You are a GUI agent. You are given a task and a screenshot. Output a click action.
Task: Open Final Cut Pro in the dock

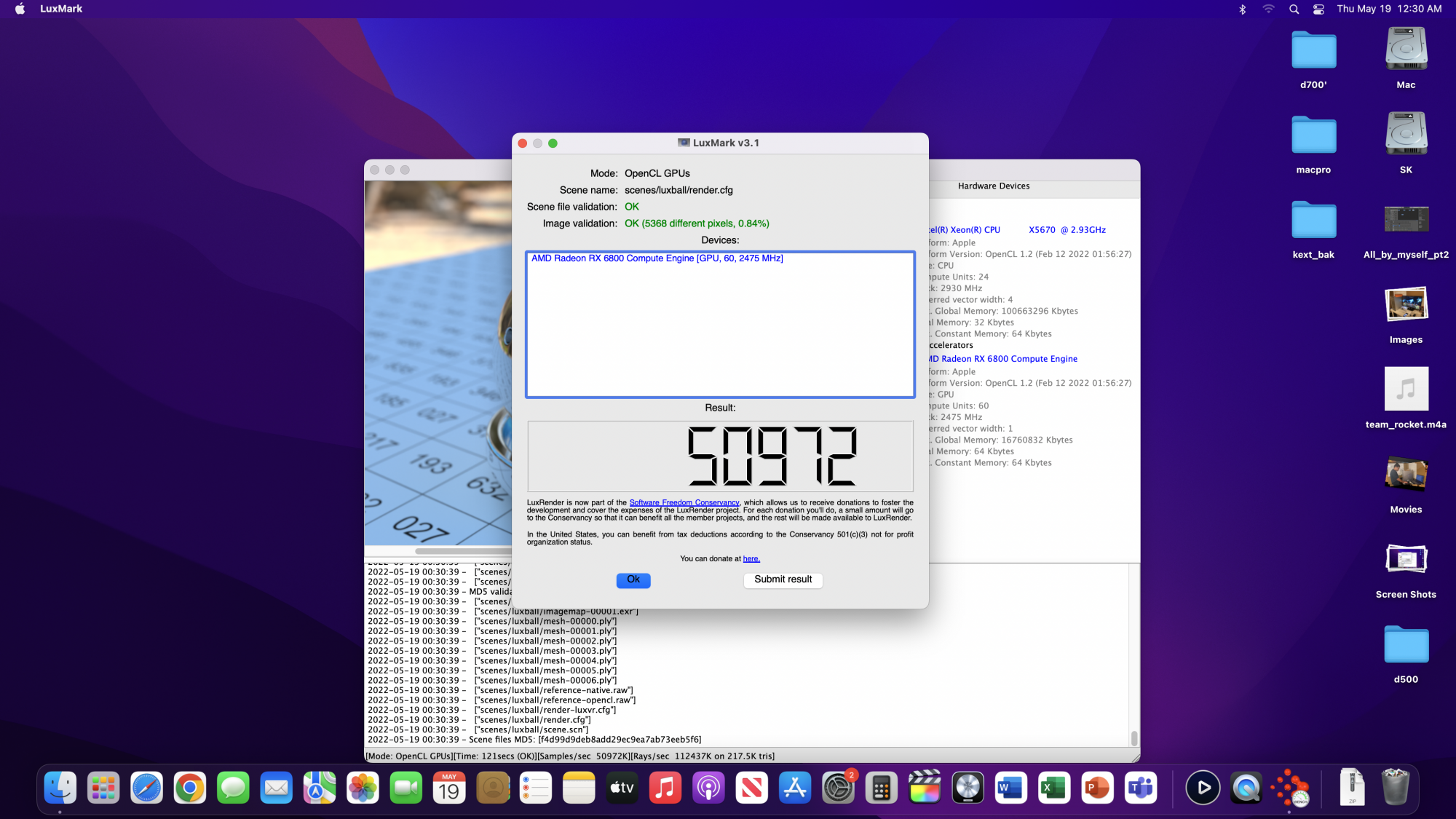tap(925, 788)
